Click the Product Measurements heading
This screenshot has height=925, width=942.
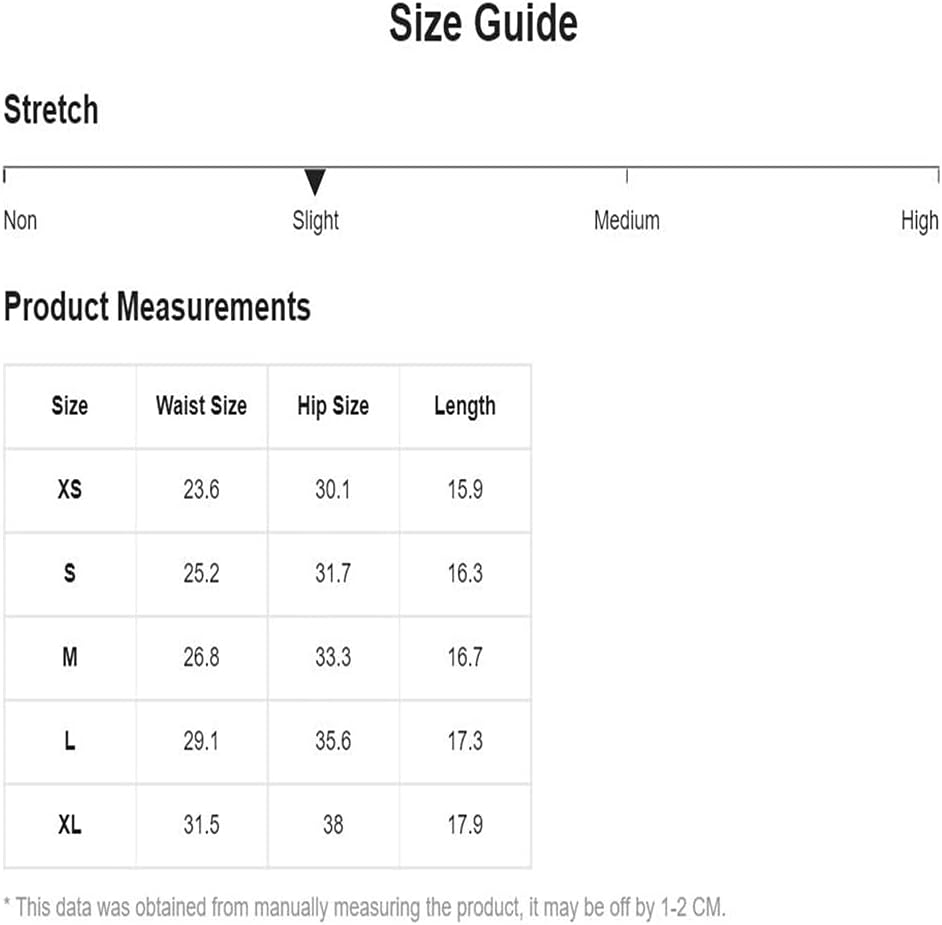(x=157, y=307)
